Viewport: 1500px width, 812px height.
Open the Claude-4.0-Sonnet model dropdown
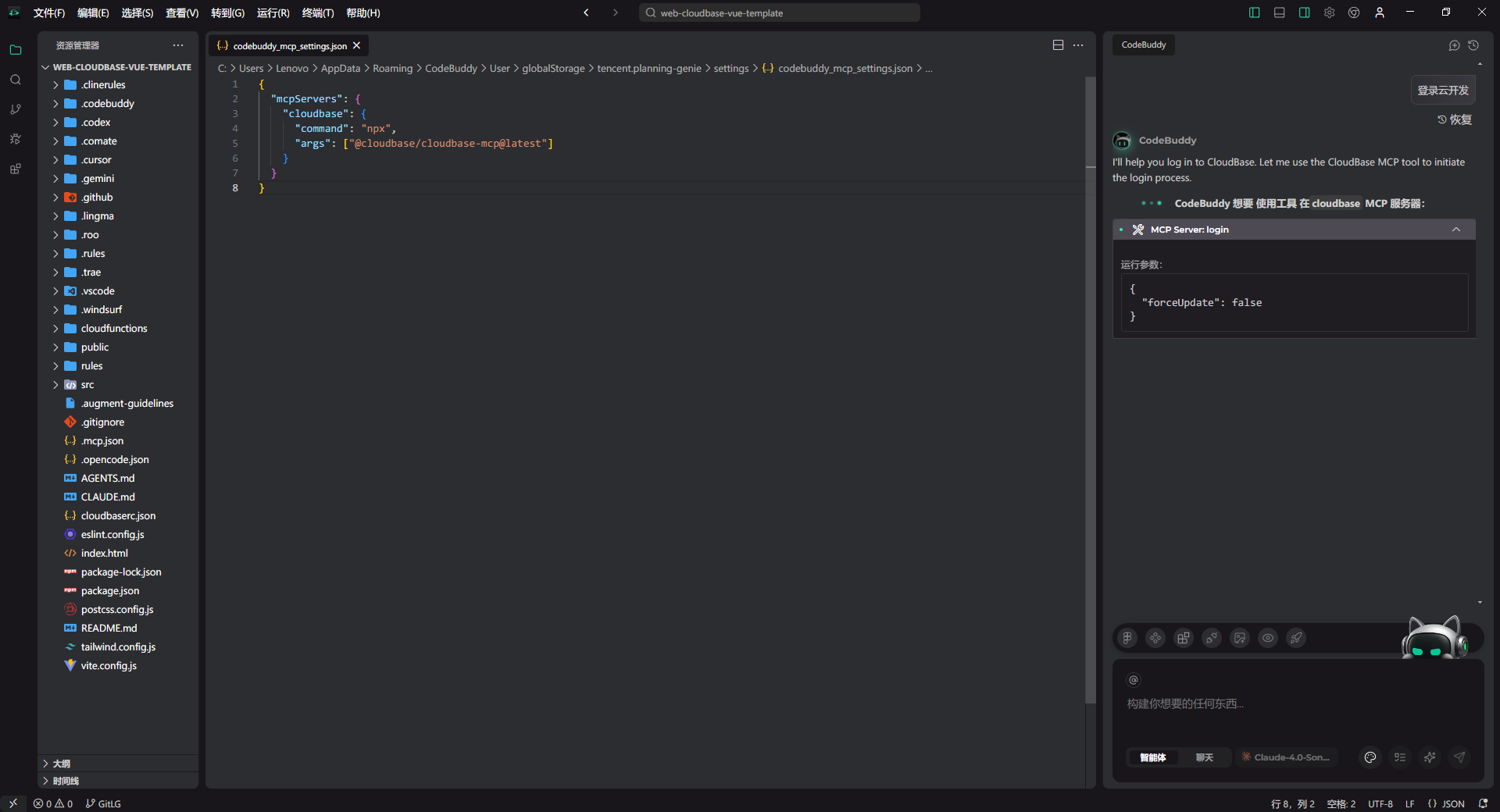tap(1287, 757)
